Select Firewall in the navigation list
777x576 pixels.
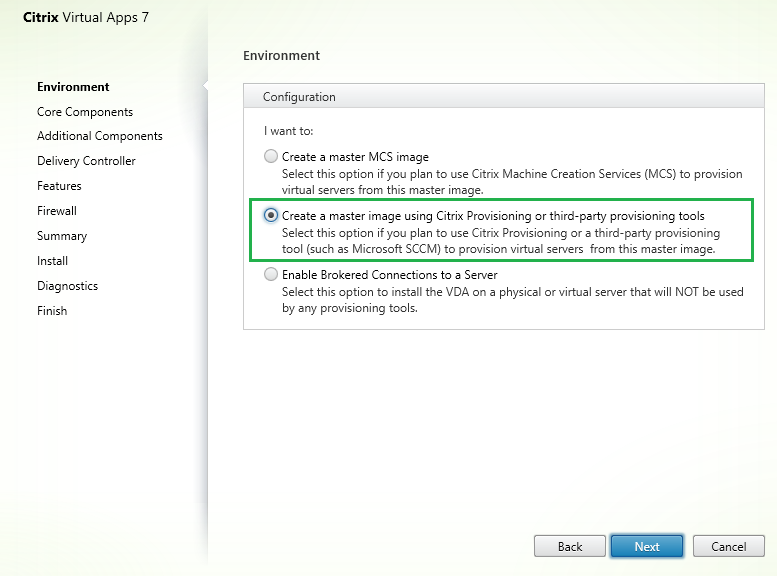57,211
